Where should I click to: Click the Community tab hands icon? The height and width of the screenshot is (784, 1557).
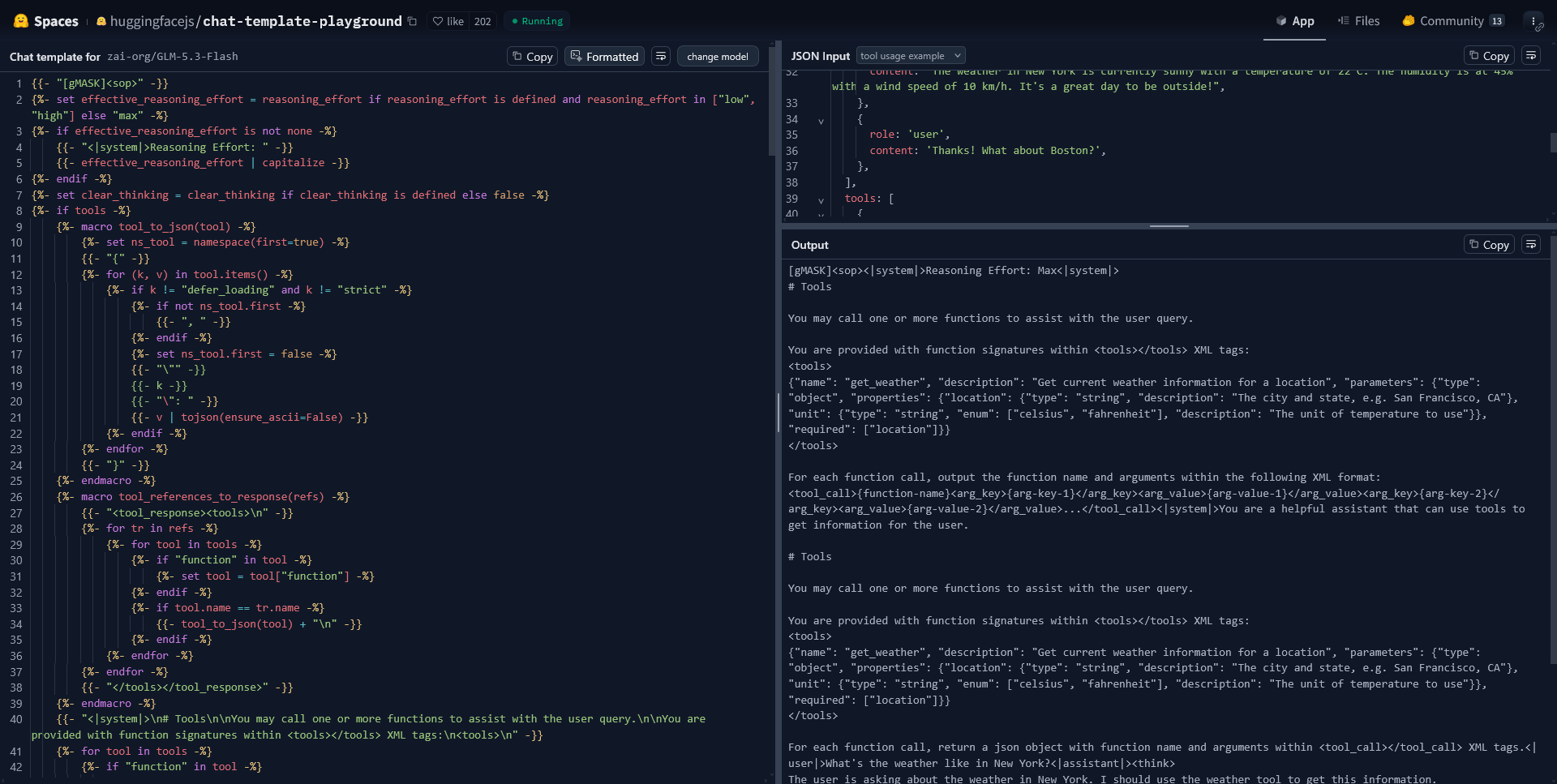[x=1409, y=21]
